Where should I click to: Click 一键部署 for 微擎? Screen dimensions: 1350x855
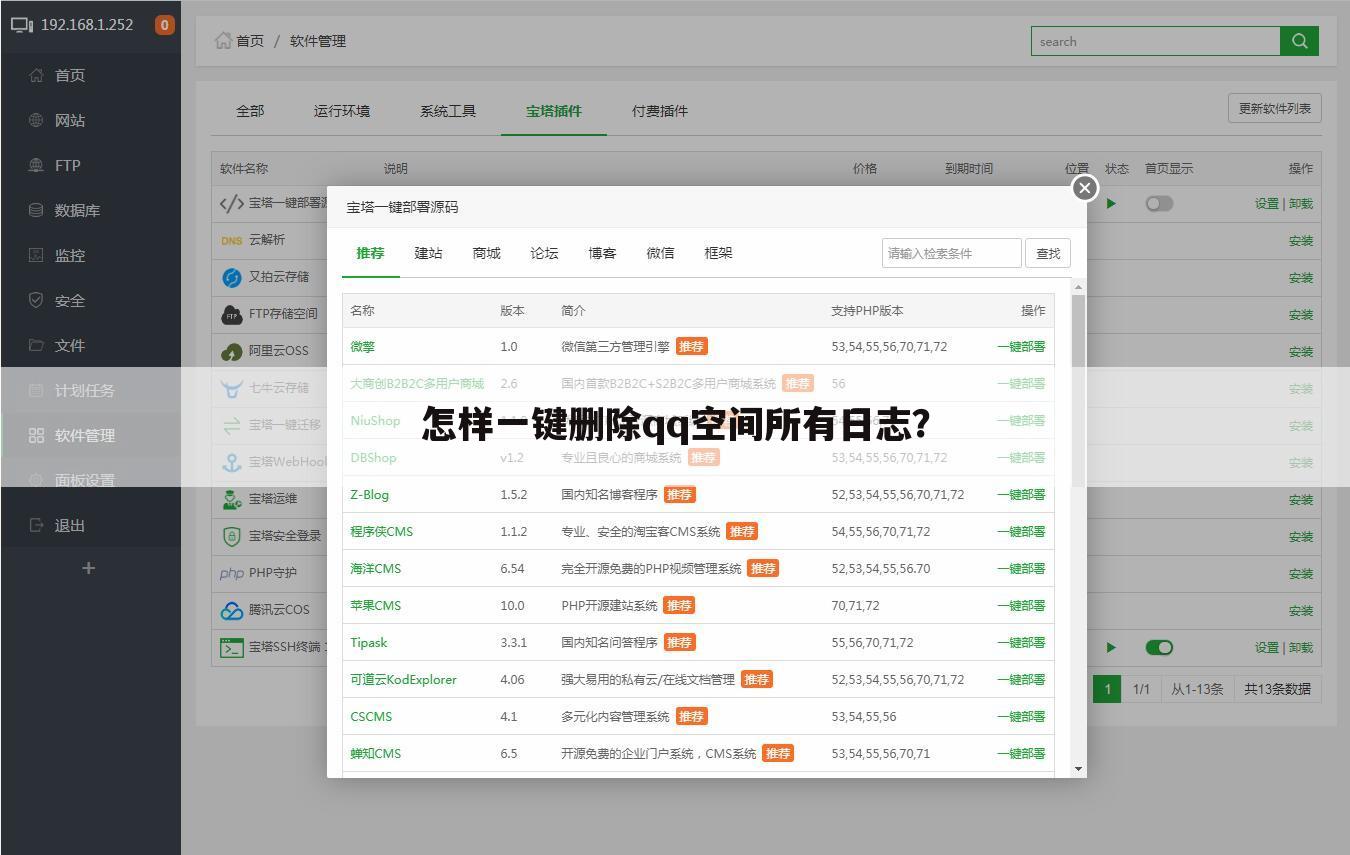click(x=1021, y=347)
